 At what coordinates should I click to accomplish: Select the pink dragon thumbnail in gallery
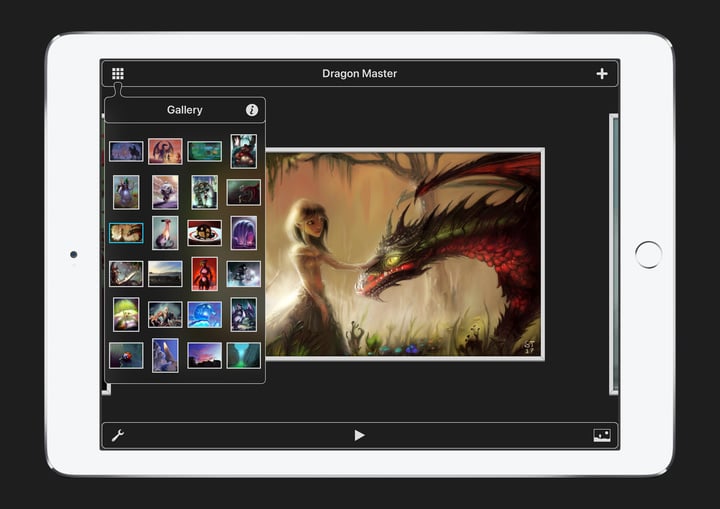165,151
